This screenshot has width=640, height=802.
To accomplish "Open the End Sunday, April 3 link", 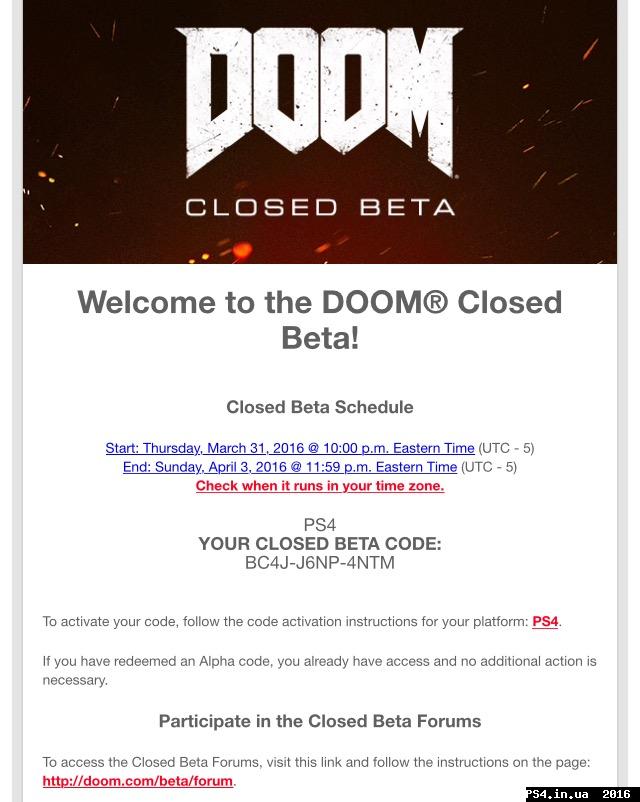I will click(290, 467).
